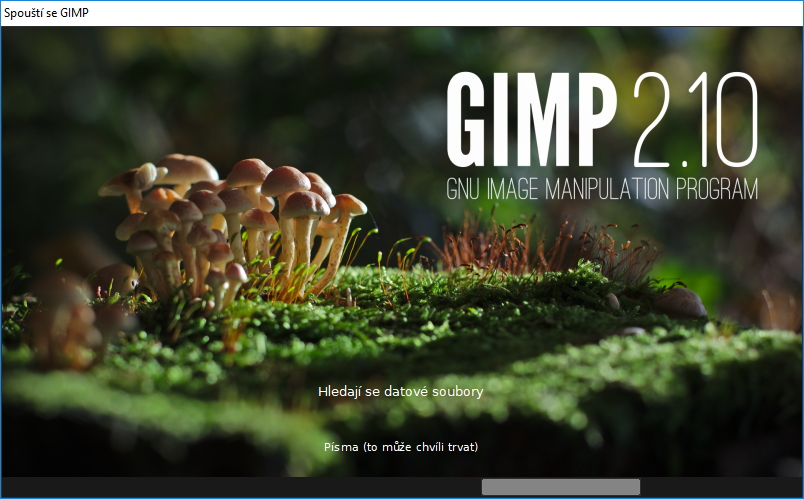Click the GIMP 2.10 logo text

602,119
